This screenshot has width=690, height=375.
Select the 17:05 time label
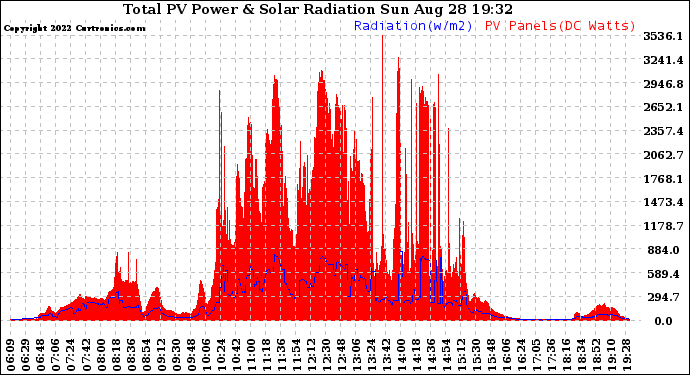click(536, 355)
